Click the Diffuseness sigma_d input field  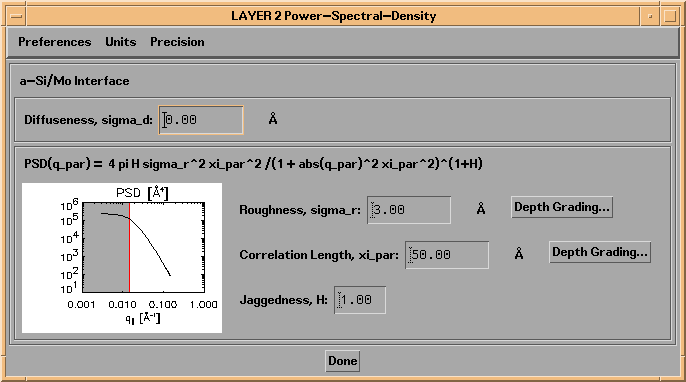click(201, 120)
